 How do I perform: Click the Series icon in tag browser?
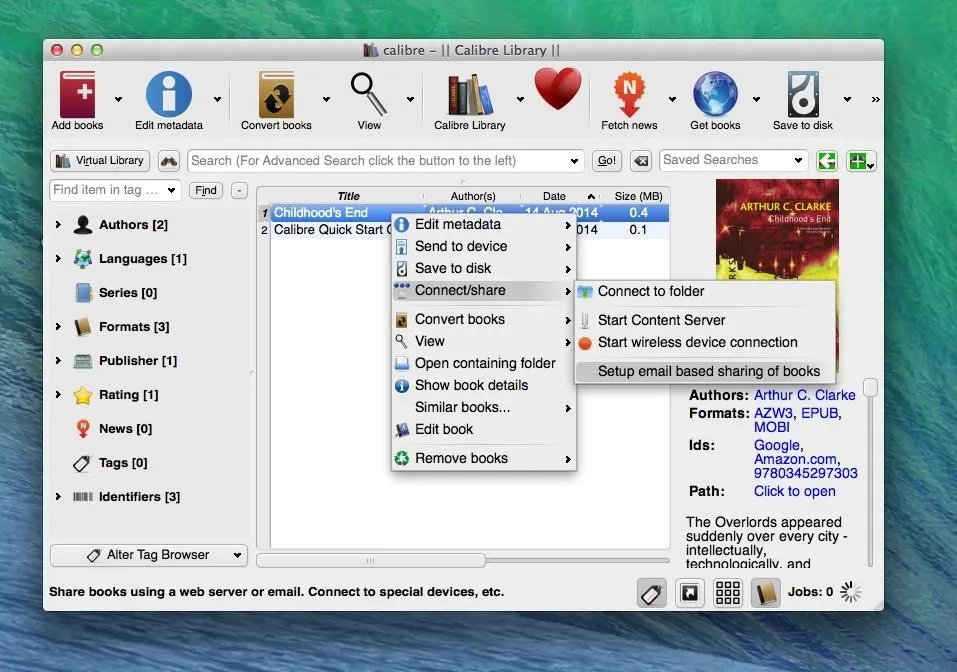[x=82, y=293]
